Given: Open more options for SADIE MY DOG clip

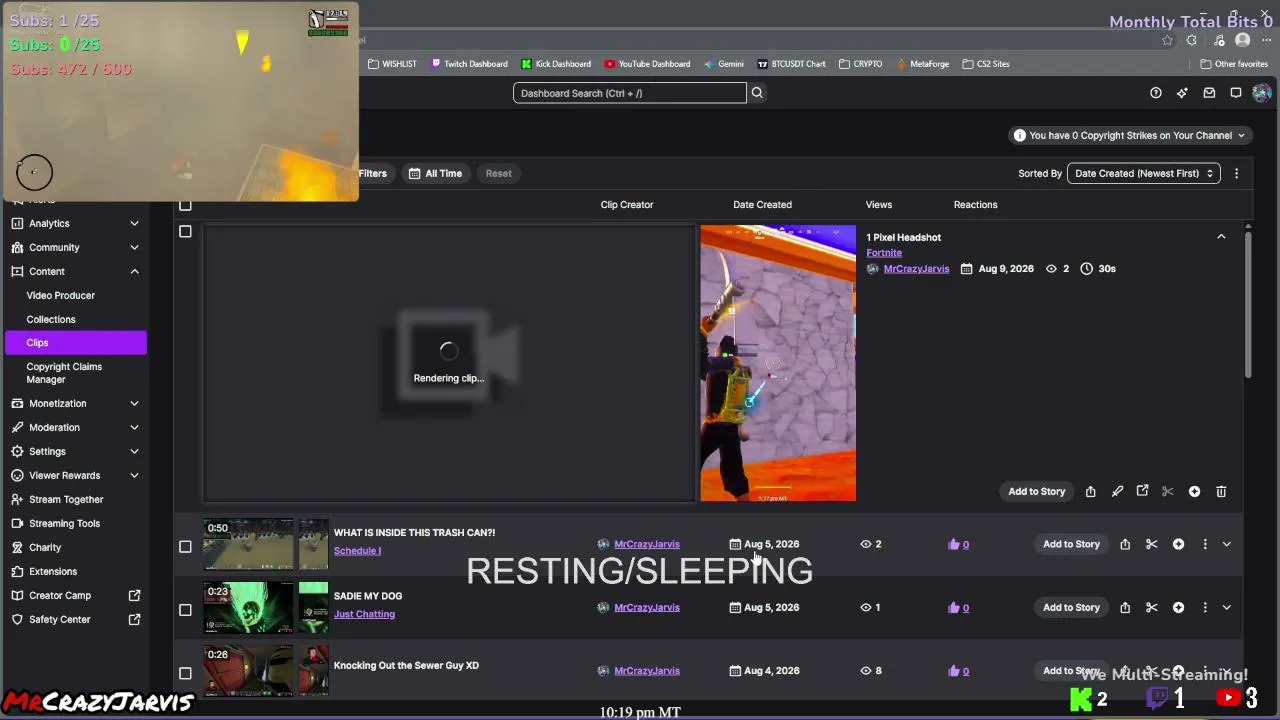Looking at the screenshot, I should click(x=1205, y=607).
